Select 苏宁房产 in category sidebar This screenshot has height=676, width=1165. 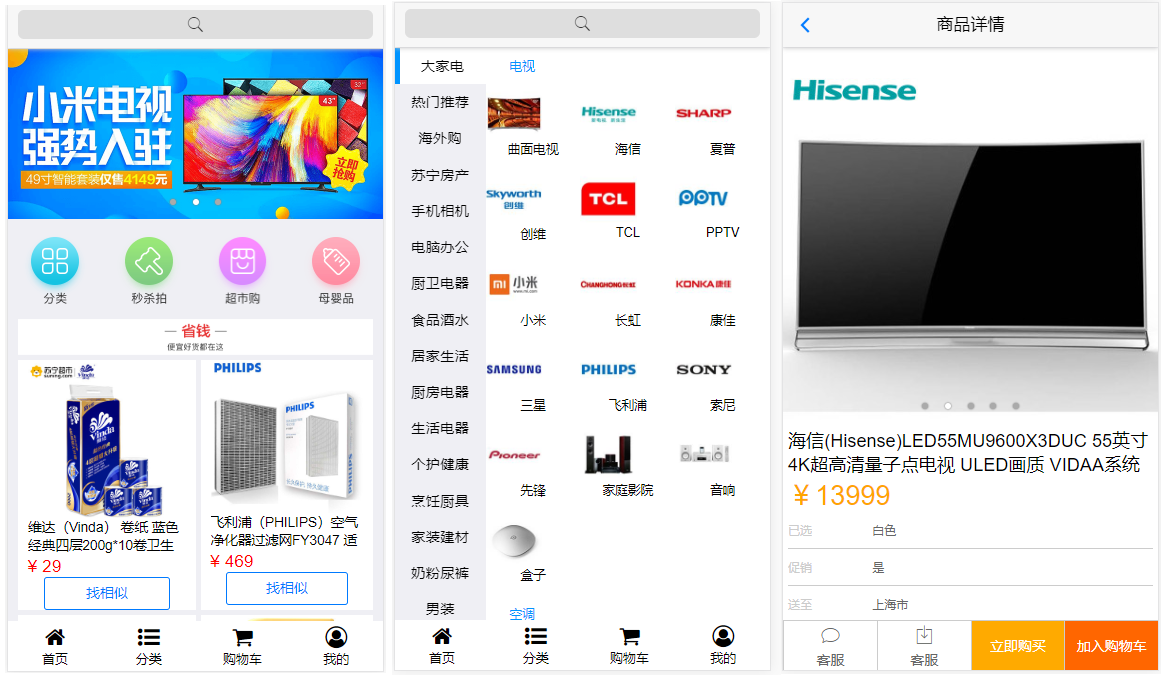pyautogui.click(x=440, y=175)
